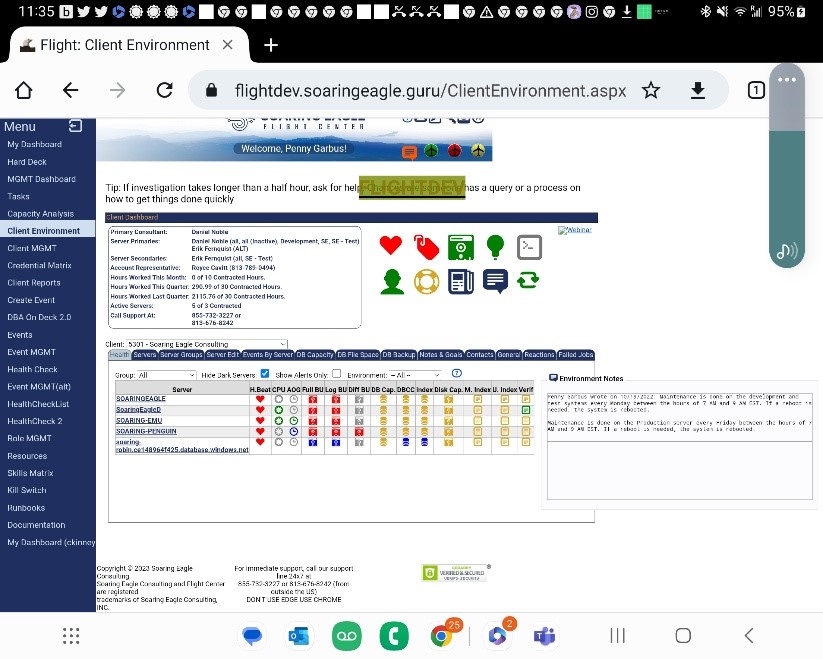Image resolution: width=823 pixels, height=659 pixels.
Task: Collapse the sidebar using the Menu toggle
Action: [x=75, y=126]
